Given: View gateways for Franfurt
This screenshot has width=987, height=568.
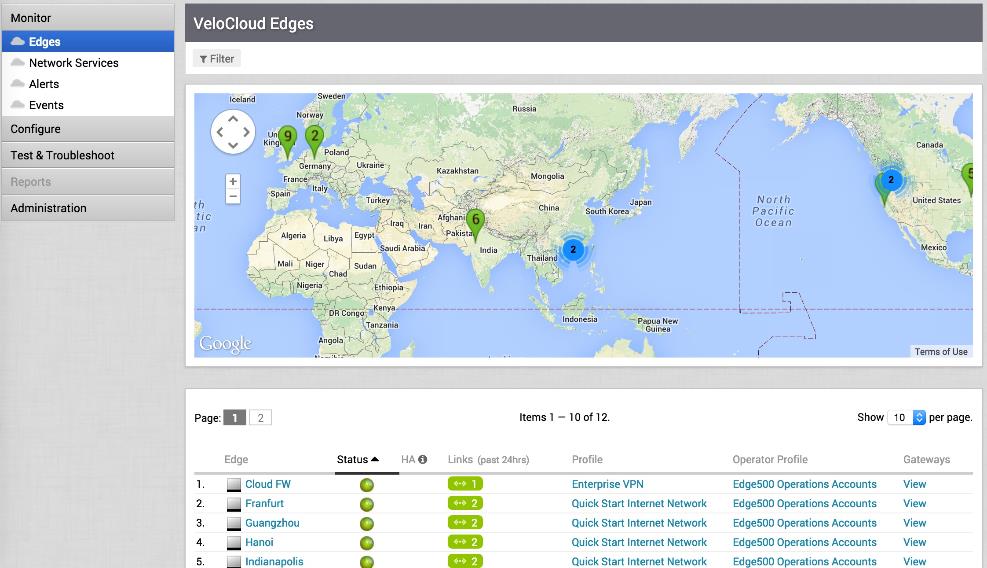Looking at the screenshot, I should [x=915, y=503].
